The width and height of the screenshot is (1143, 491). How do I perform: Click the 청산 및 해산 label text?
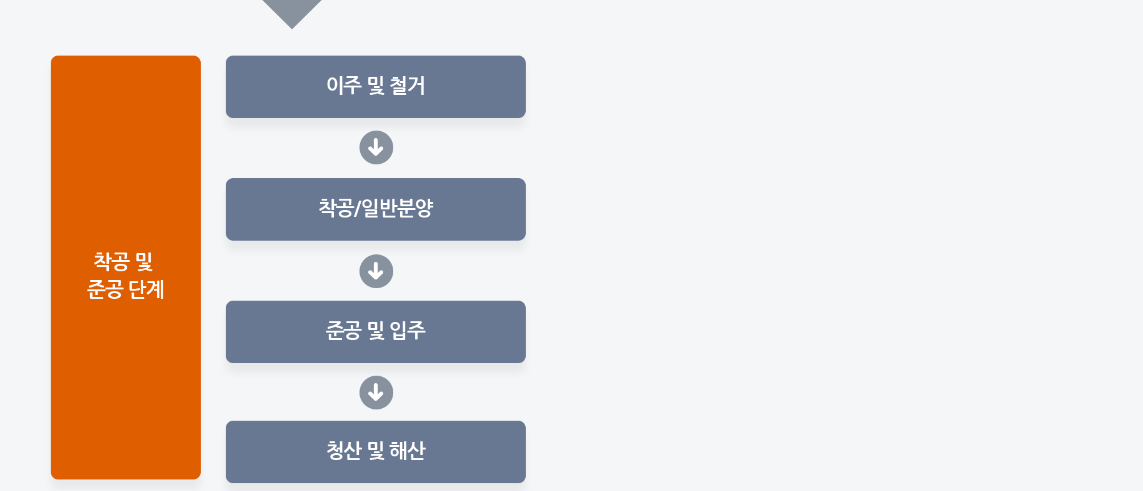coord(375,452)
